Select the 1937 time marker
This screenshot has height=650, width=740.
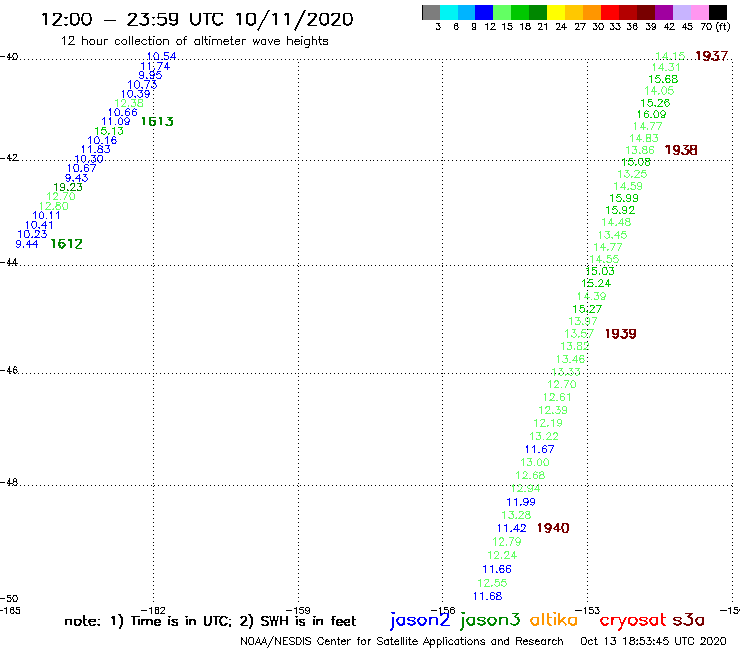point(711,56)
